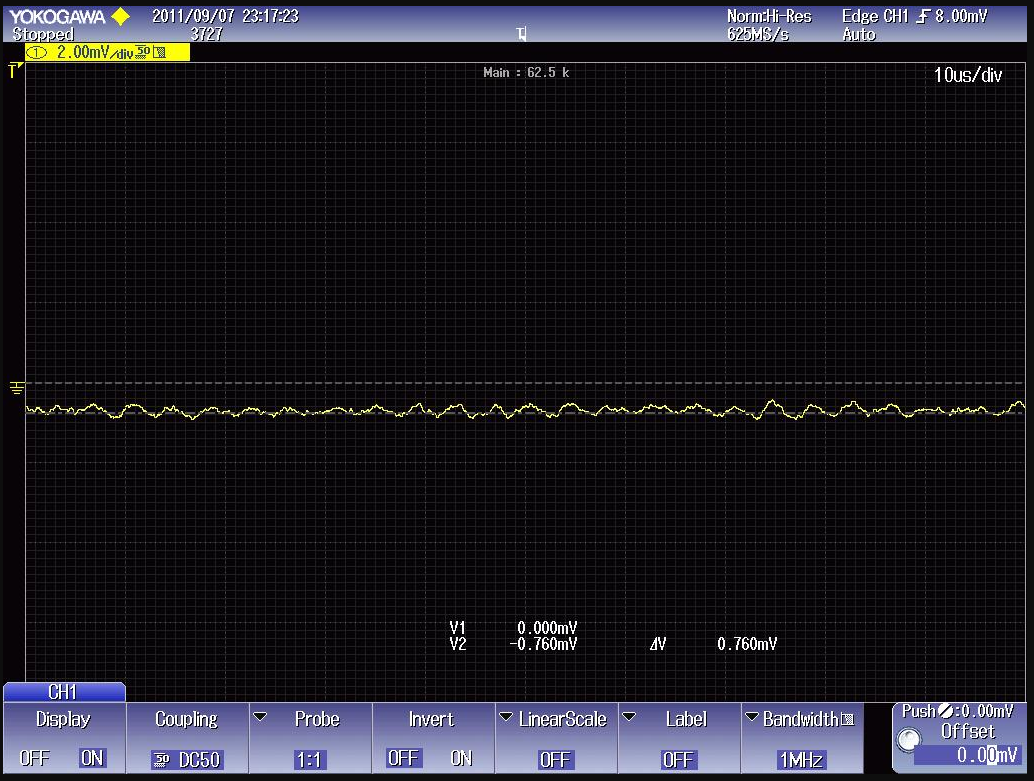Screen dimensions: 1034x781
Task: Select the CH1 menu tab
Action: pos(63,692)
